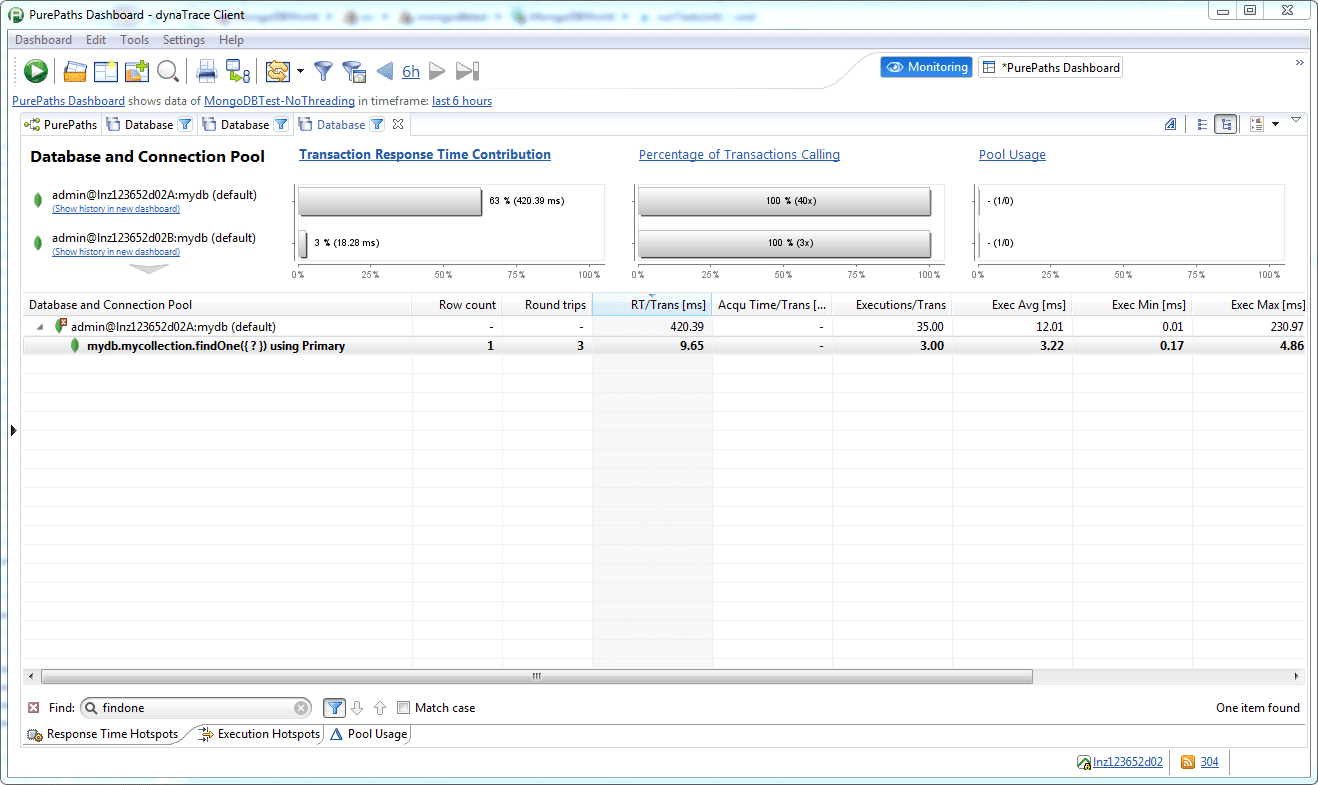Image resolution: width=1318 pixels, height=785 pixels.
Task: Go to previous timeframe with left arrow
Action: pos(384,71)
